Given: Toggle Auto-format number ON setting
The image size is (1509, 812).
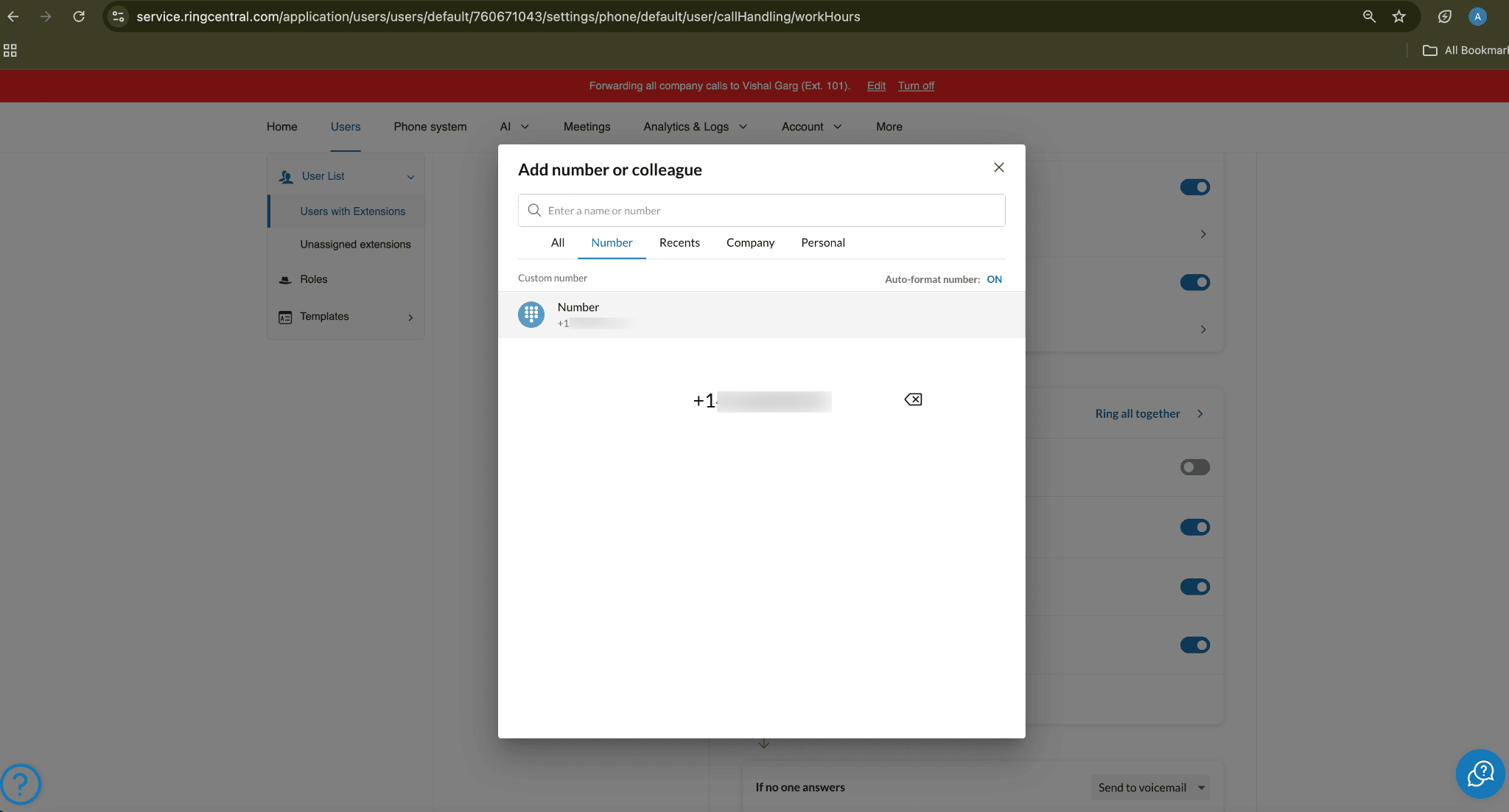Looking at the screenshot, I should [x=994, y=279].
